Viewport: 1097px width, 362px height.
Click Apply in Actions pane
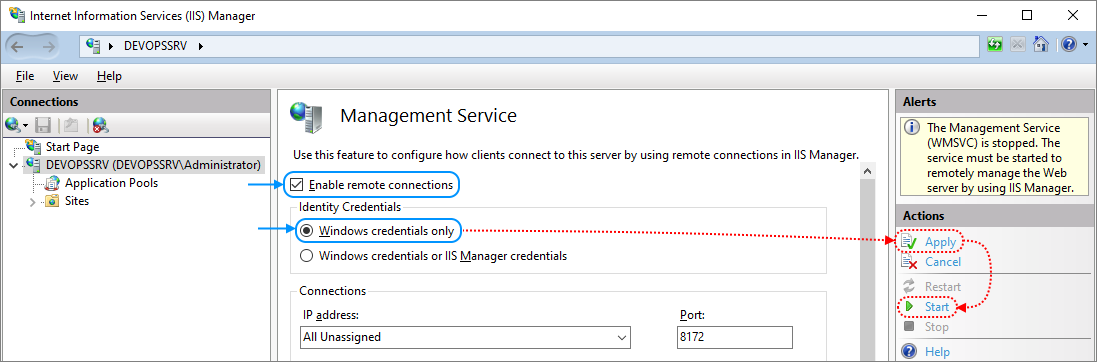pyautogui.click(x=940, y=242)
